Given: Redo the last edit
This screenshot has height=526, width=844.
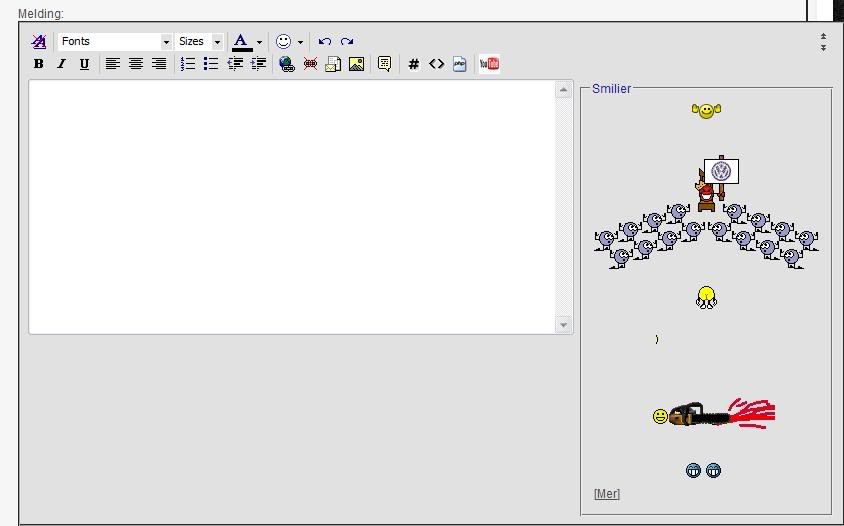Looking at the screenshot, I should point(347,42).
